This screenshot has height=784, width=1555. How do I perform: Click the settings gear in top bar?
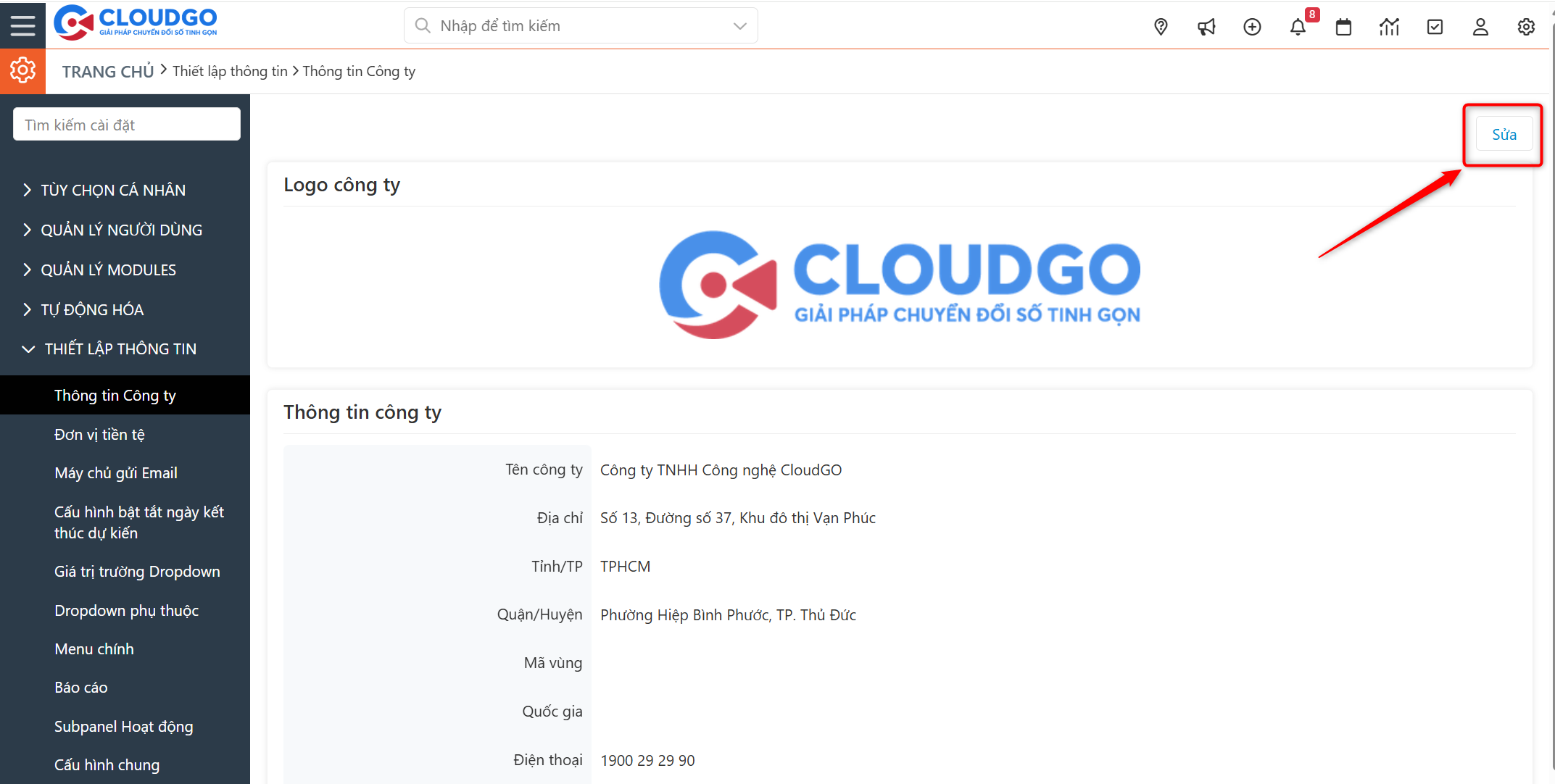[x=1526, y=27]
